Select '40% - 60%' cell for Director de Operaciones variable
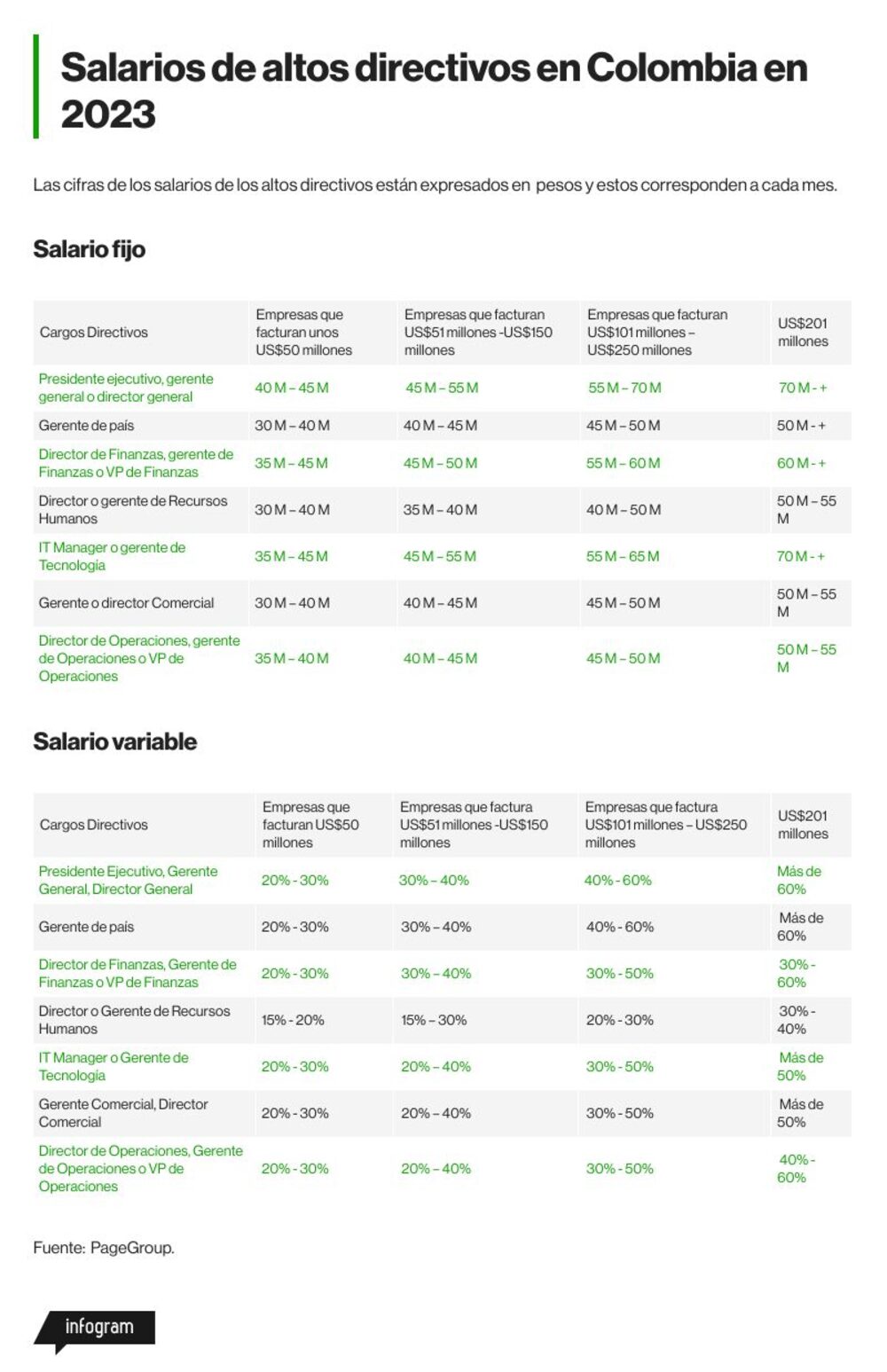The width and height of the screenshot is (887, 1372). (796, 1168)
